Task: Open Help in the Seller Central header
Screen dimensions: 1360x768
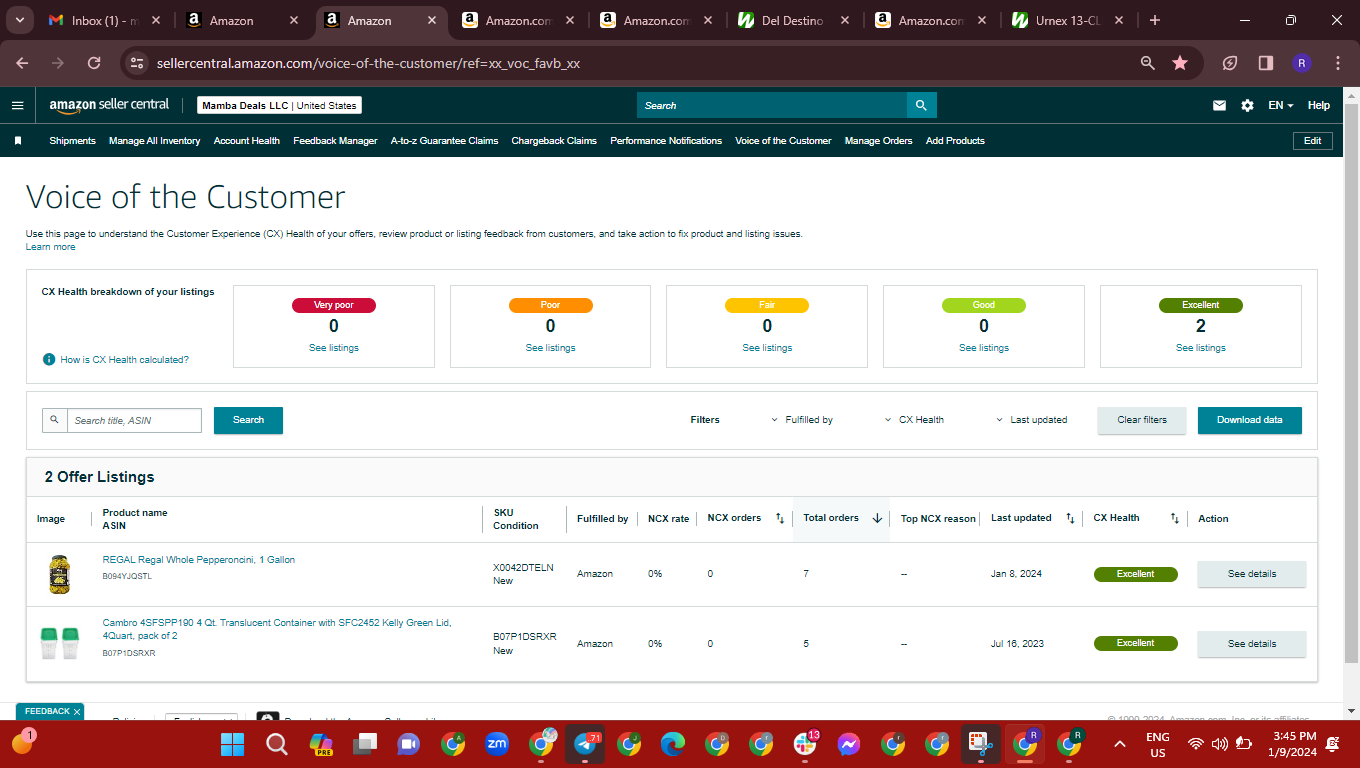Action: [1319, 105]
